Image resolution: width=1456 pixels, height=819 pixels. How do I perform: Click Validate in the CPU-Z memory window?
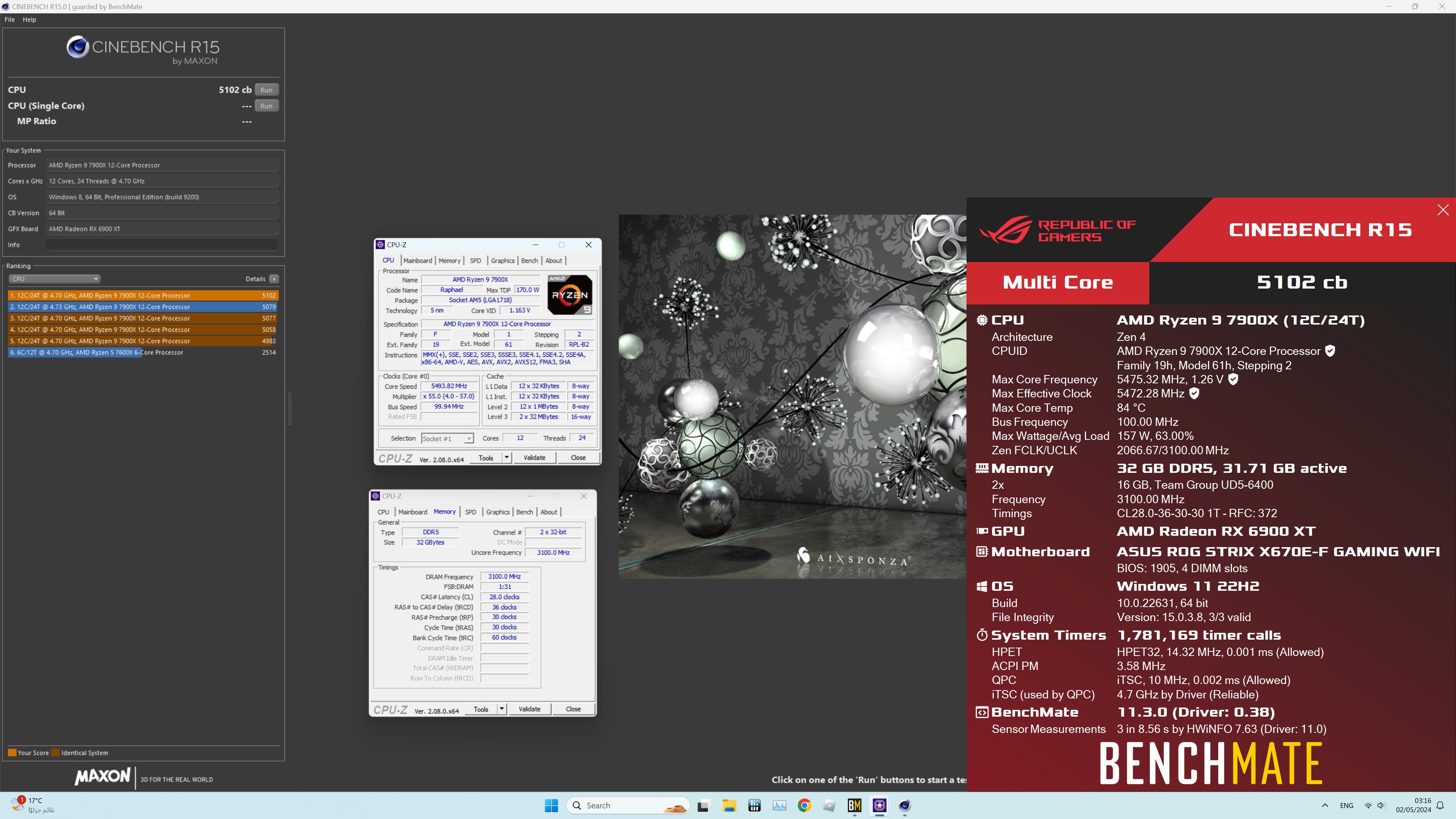(x=530, y=709)
